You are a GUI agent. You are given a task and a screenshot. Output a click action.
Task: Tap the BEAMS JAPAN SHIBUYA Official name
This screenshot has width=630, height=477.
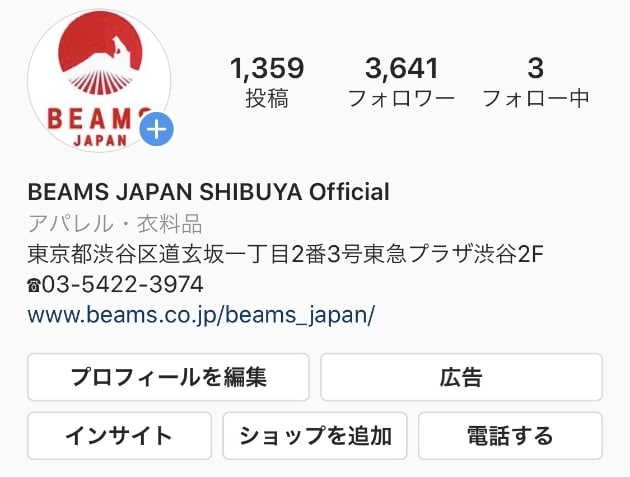click(x=209, y=192)
